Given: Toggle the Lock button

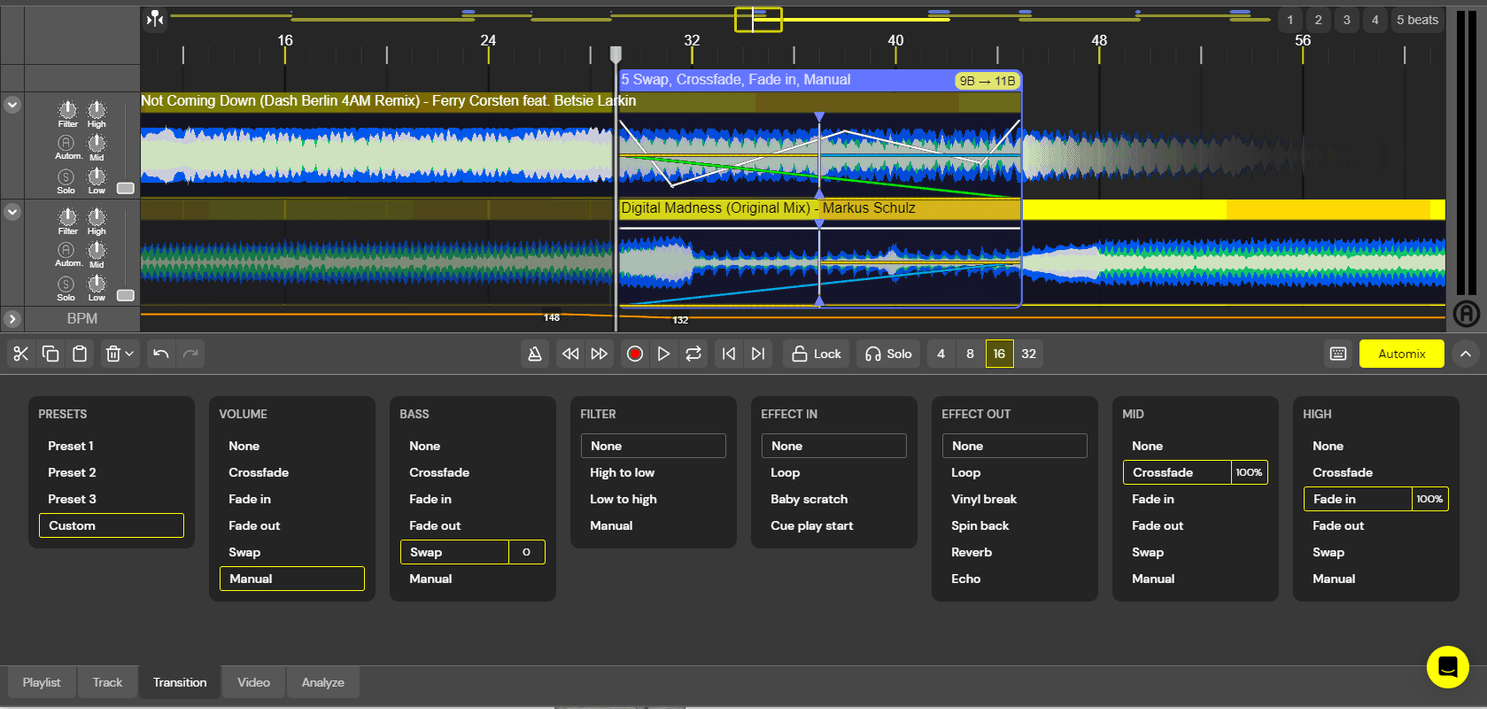Looking at the screenshot, I should (816, 353).
